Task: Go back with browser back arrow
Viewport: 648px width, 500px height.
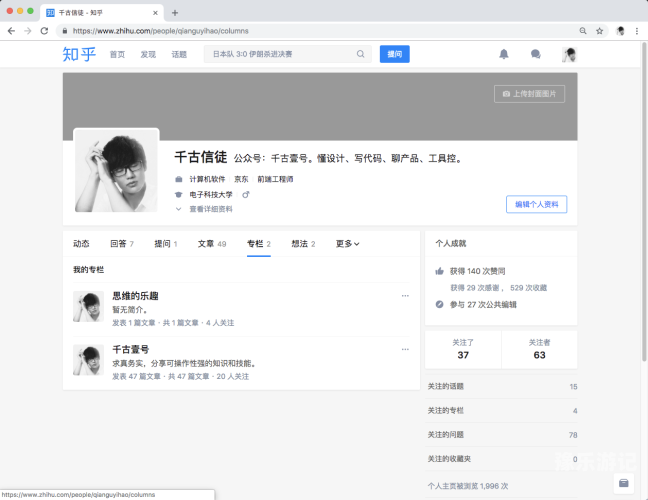Action: (x=11, y=31)
